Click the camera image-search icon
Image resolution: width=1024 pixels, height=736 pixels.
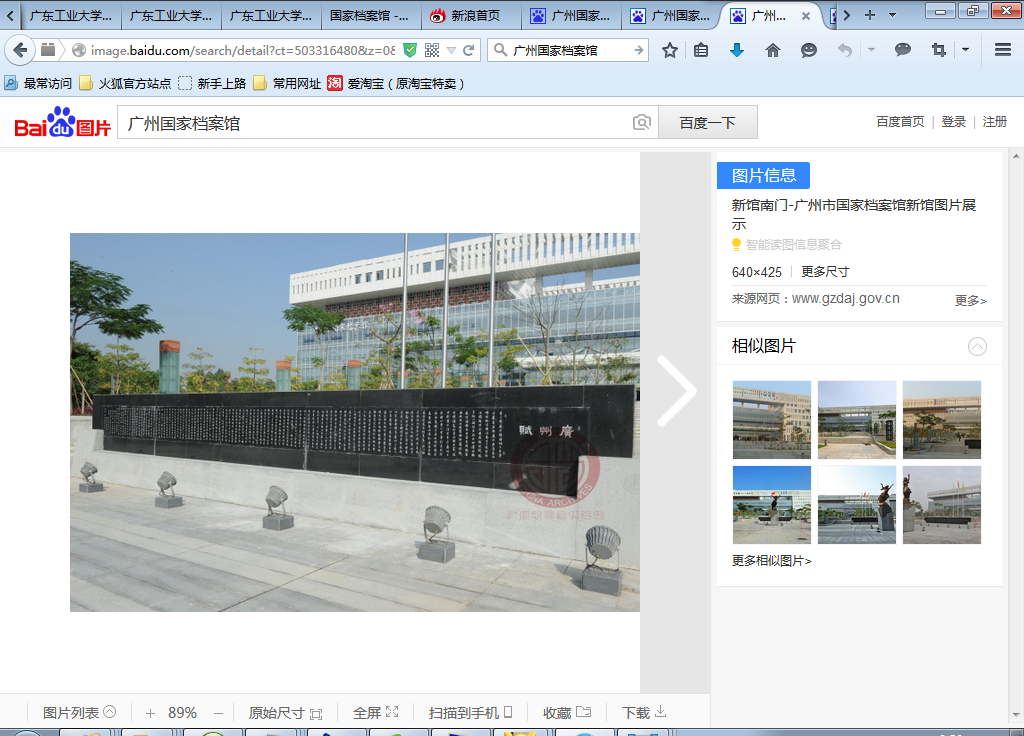point(642,123)
